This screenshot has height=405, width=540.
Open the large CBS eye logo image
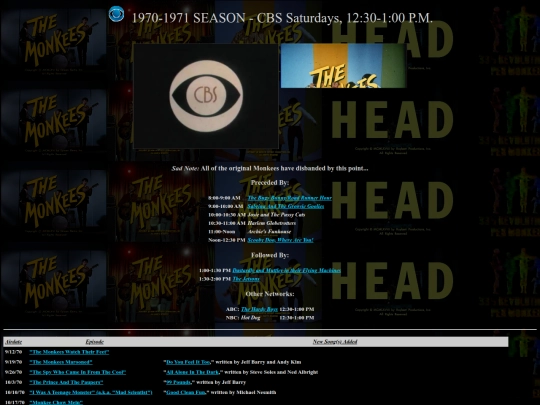206,96
